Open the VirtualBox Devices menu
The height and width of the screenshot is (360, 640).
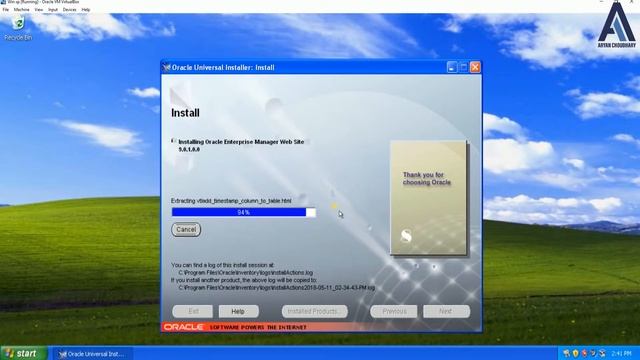[x=69, y=9]
